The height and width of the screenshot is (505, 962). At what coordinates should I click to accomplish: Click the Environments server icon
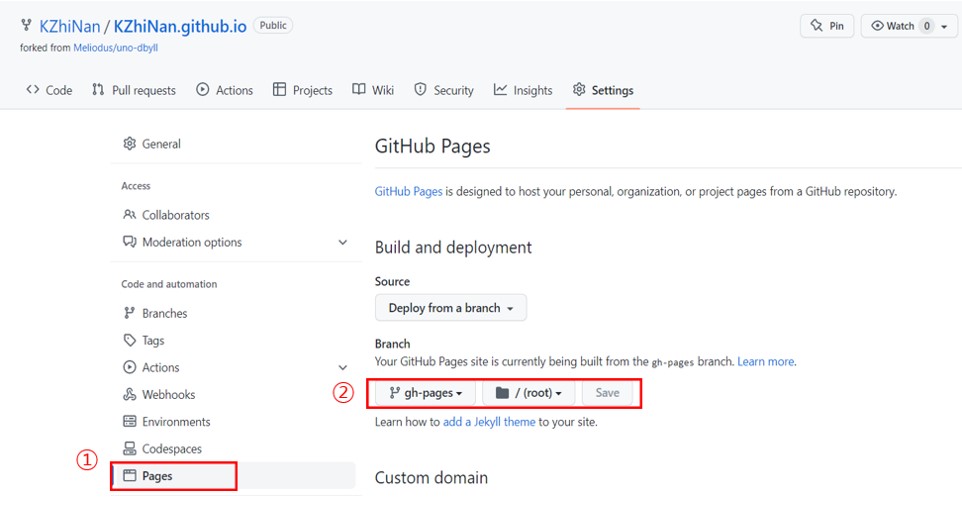[x=129, y=422]
